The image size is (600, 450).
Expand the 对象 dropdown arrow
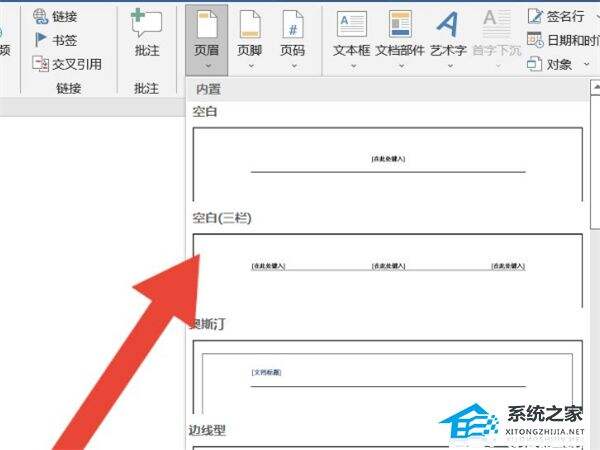(x=587, y=64)
